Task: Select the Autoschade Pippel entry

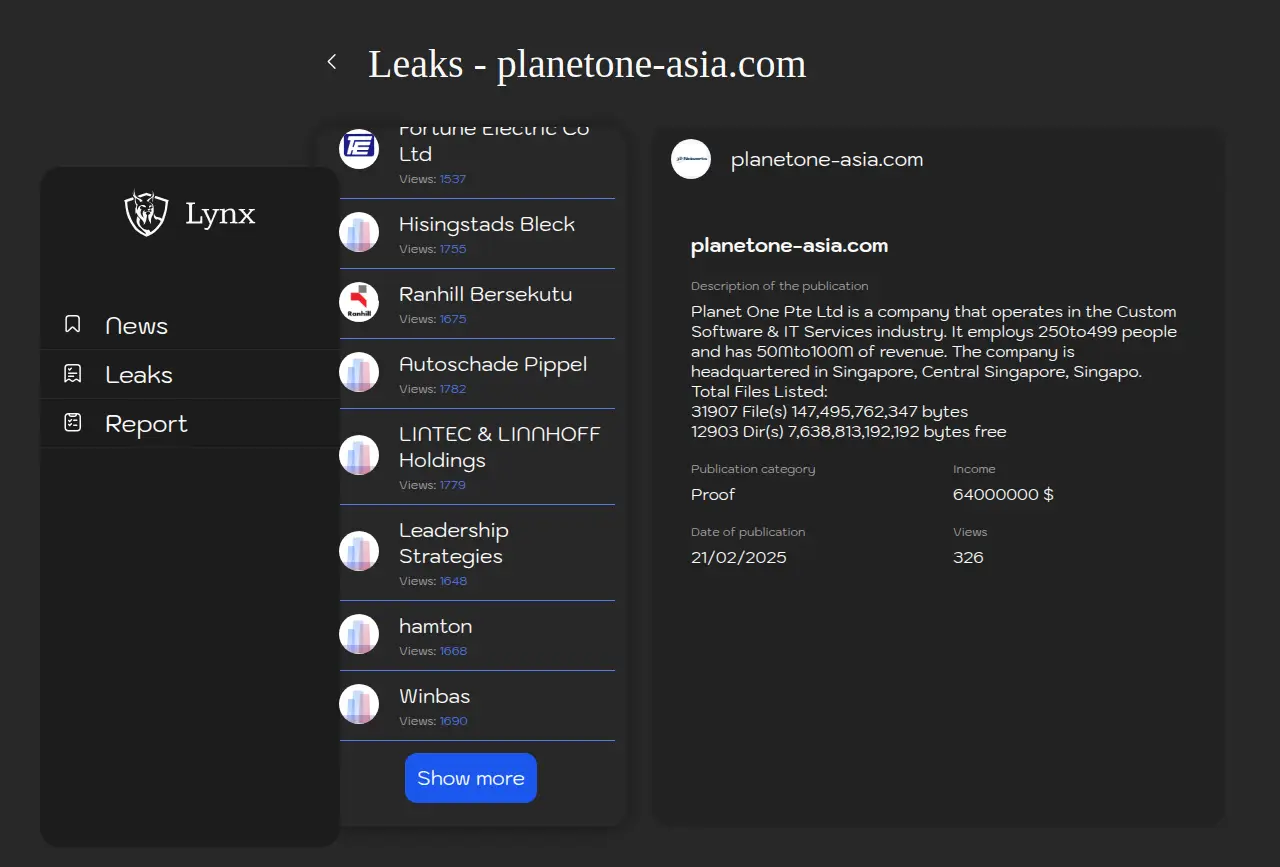Action: pyautogui.click(x=492, y=365)
